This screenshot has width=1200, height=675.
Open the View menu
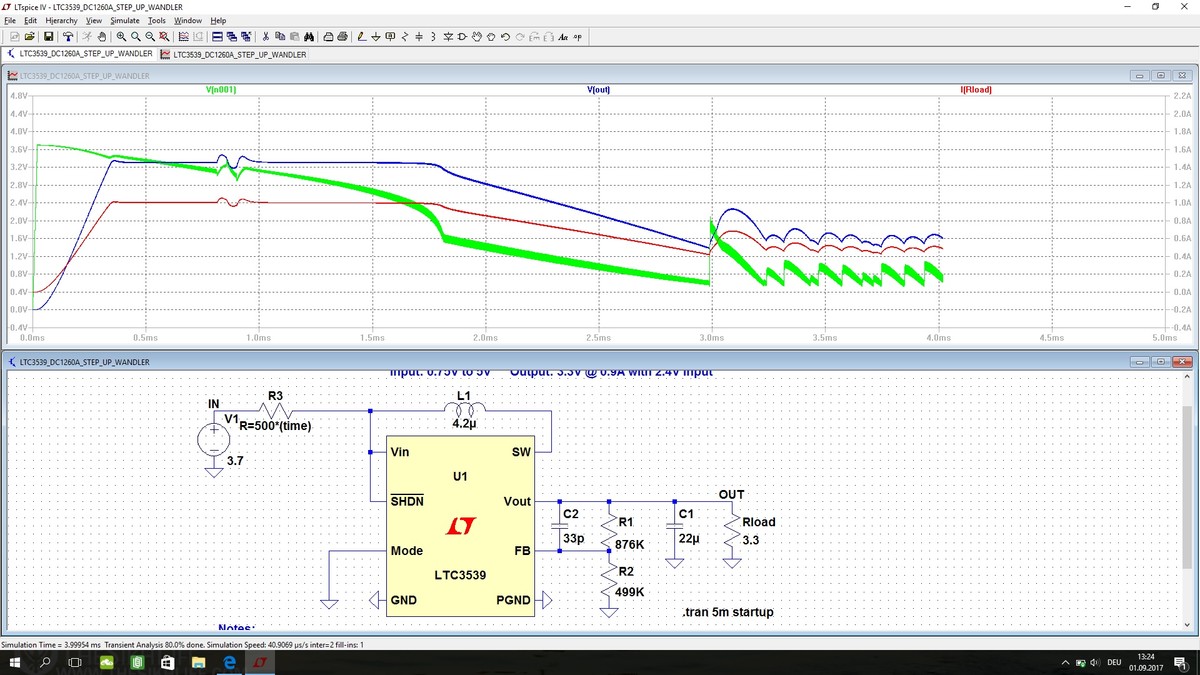click(94, 20)
